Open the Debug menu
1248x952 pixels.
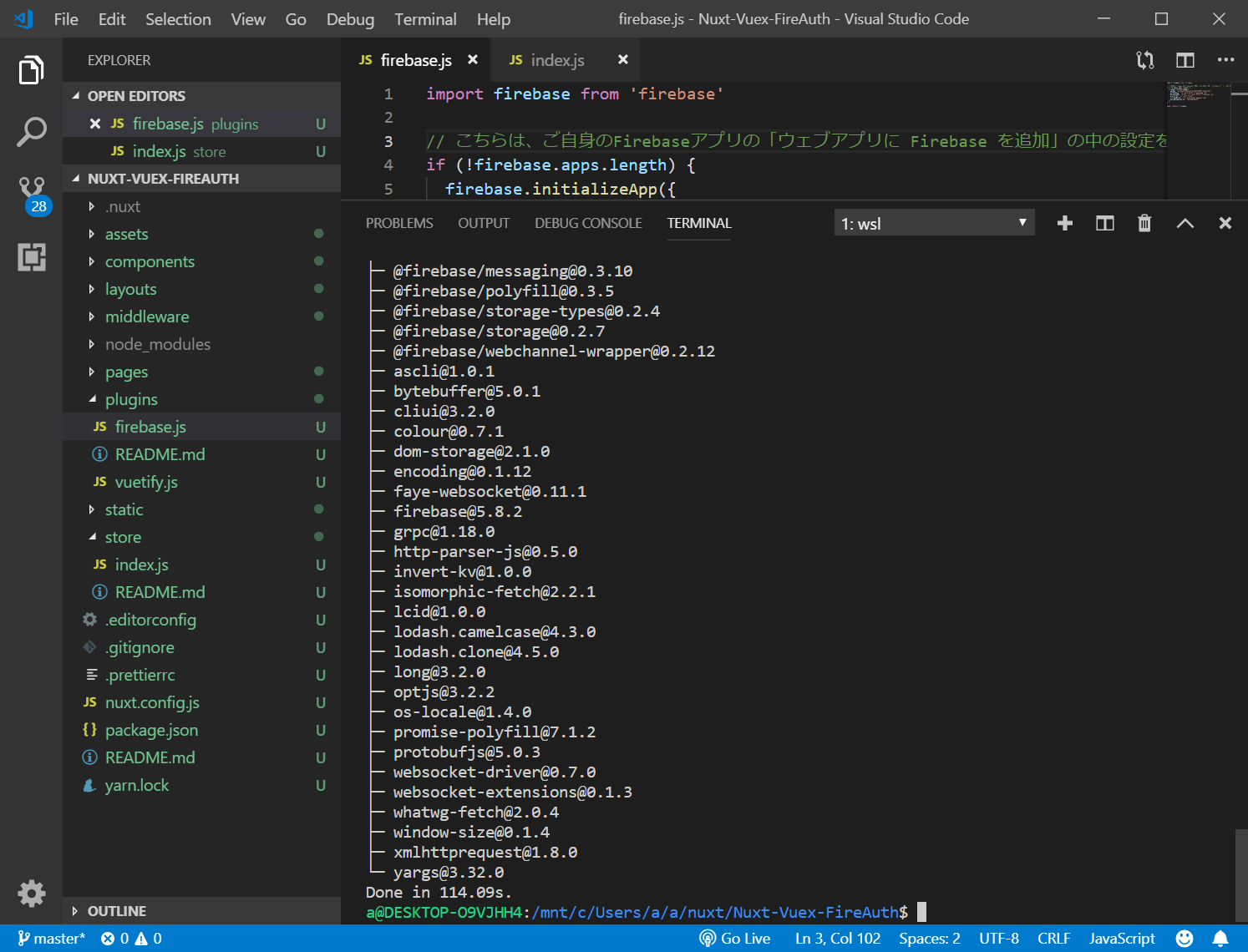pos(350,19)
